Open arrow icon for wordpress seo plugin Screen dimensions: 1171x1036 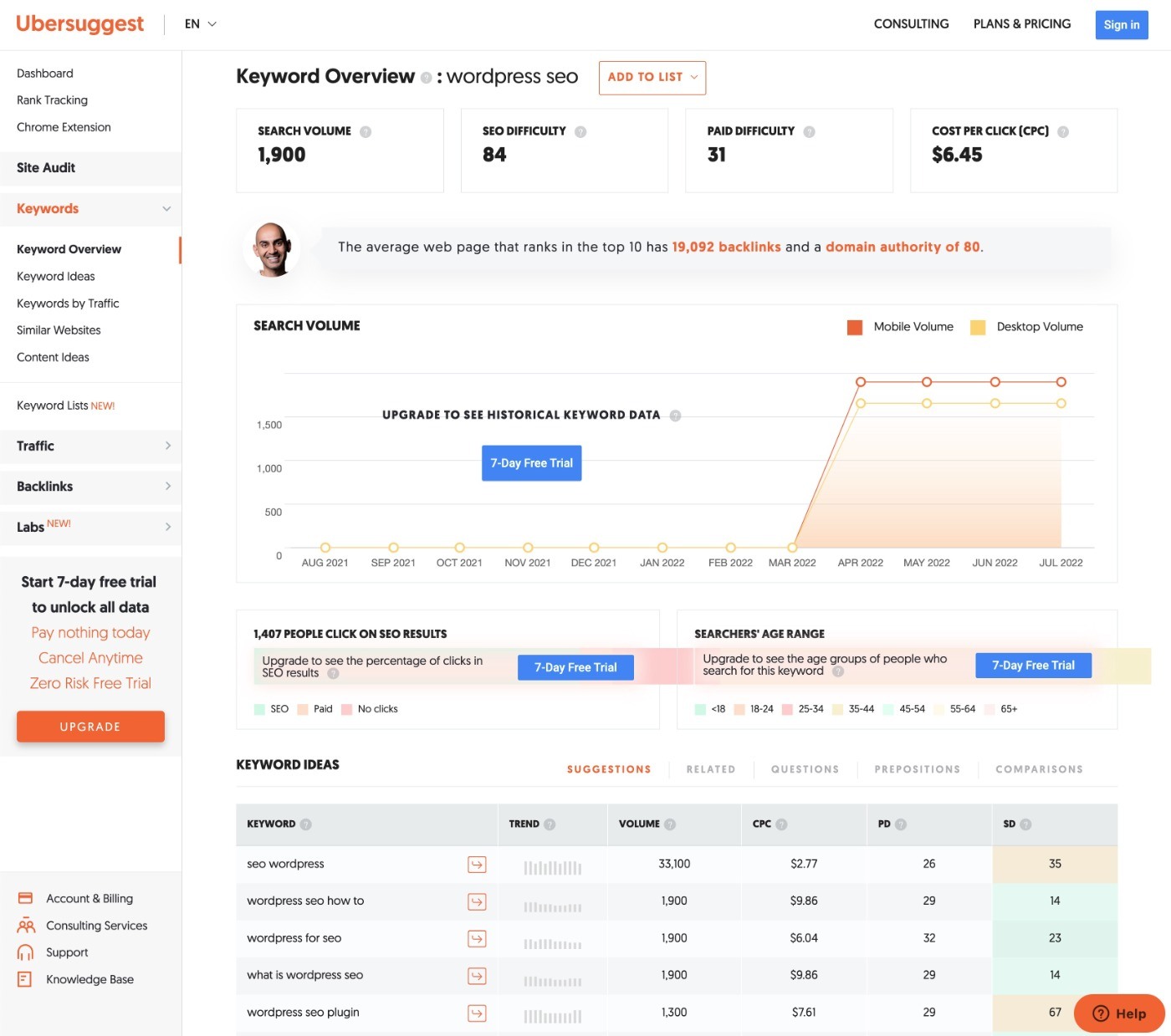pos(477,1013)
